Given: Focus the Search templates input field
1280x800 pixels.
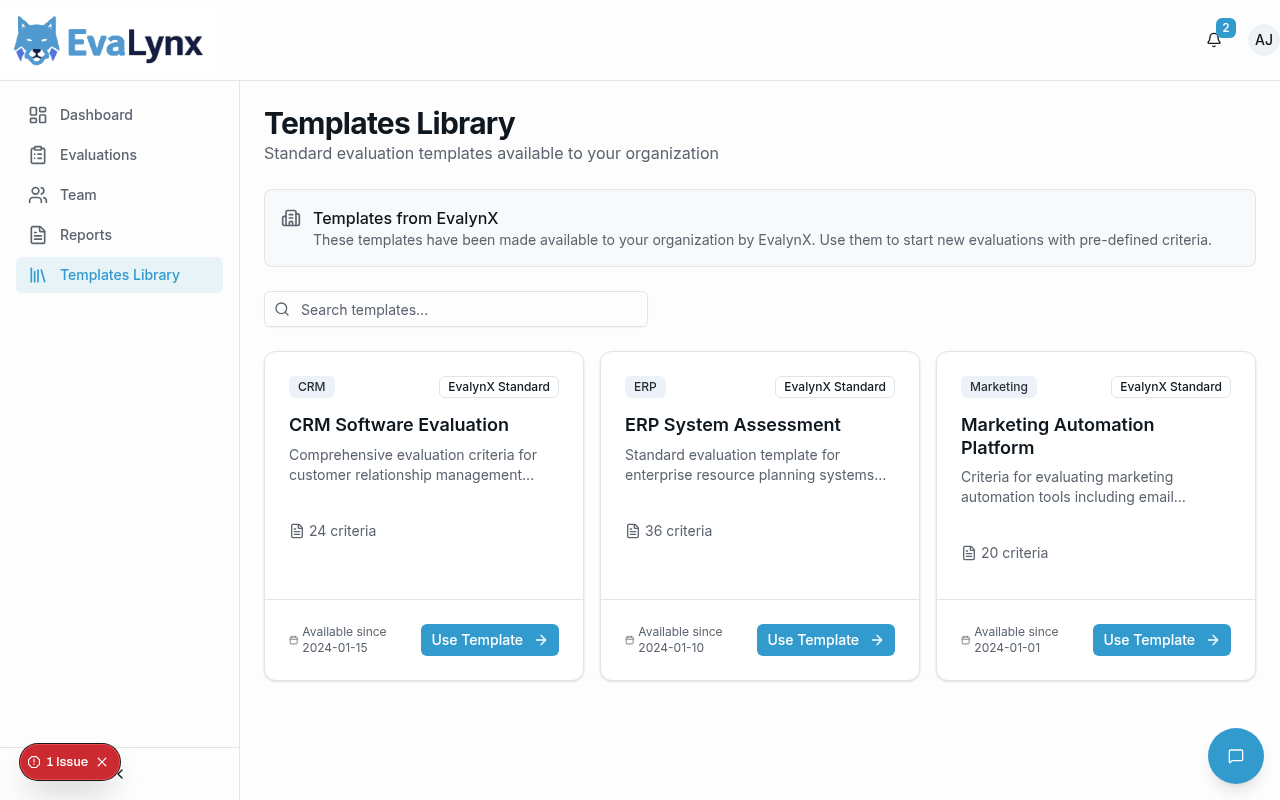Looking at the screenshot, I should pyautogui.click(x=456, y=309).
